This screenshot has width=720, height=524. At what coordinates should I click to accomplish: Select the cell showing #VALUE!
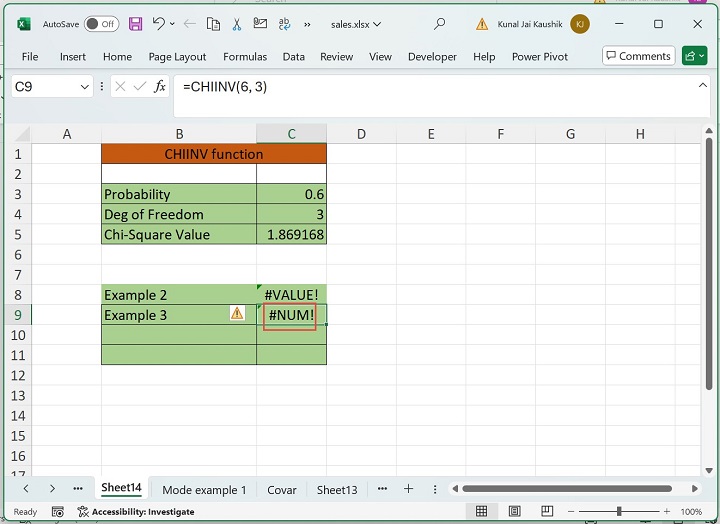pos(292,295)
